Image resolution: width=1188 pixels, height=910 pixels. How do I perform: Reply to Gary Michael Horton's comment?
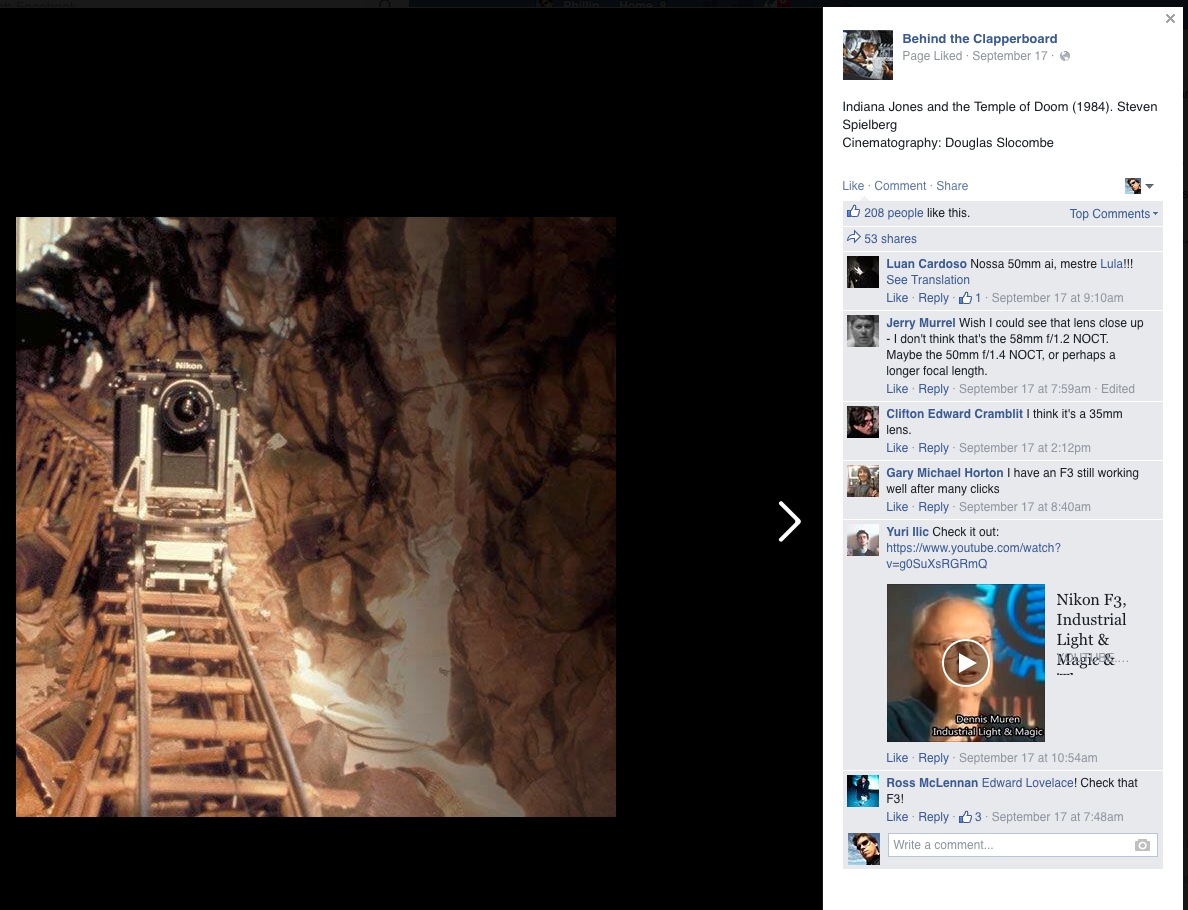[x=933, y=507]
